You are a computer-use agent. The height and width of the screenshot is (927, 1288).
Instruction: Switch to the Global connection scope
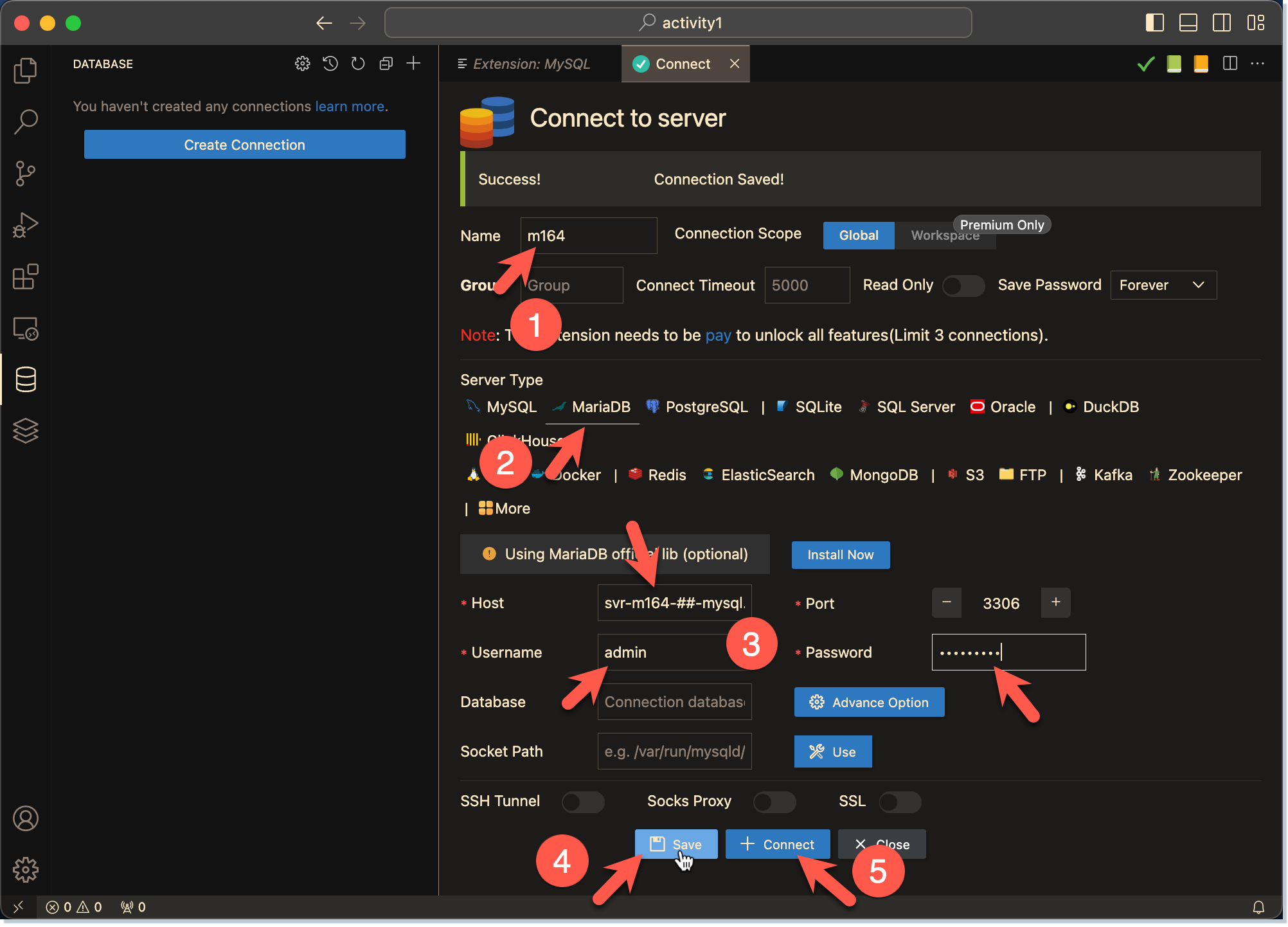click(x=858, y=235)
